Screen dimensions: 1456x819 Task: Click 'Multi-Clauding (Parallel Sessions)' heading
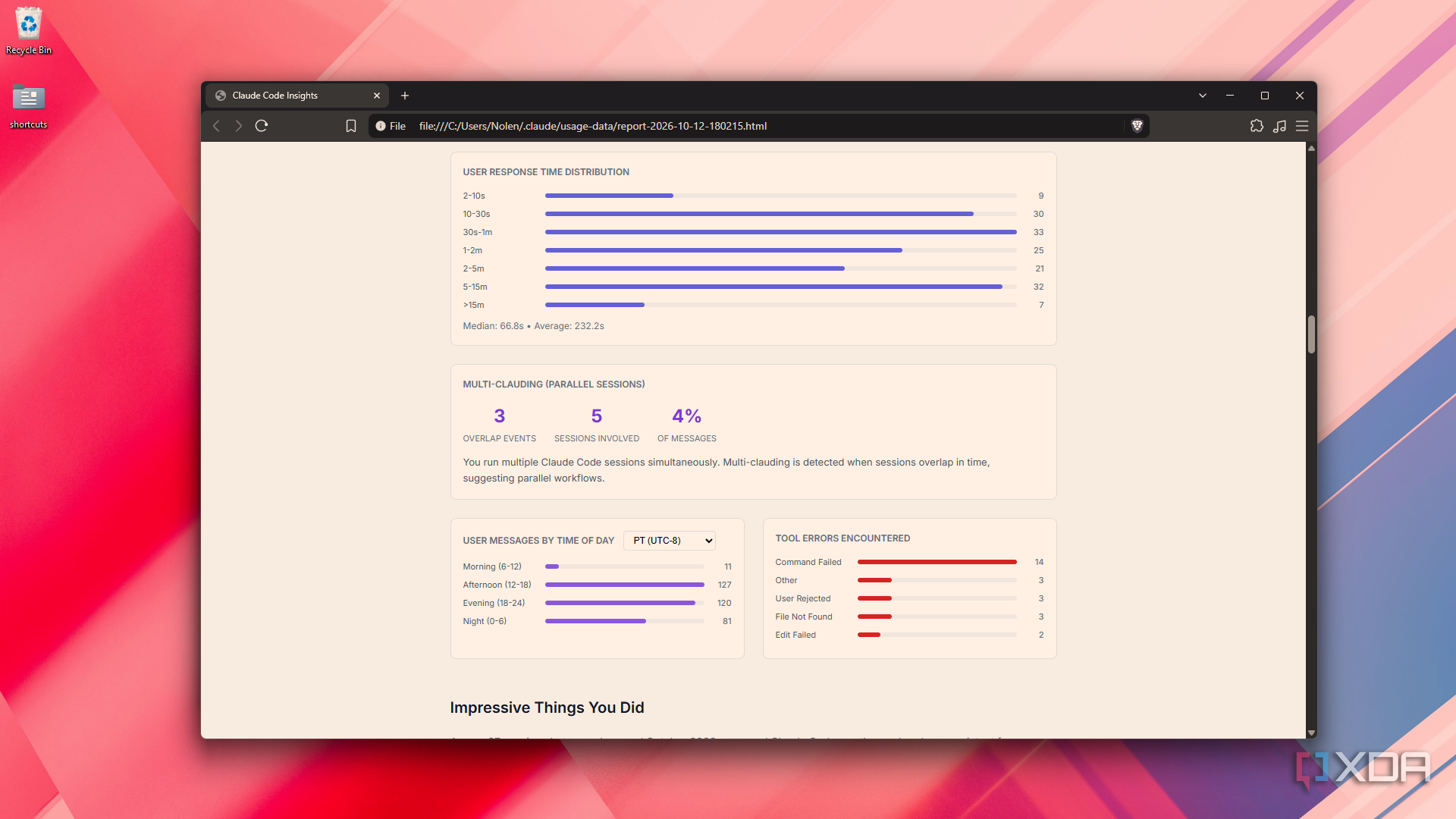[x=554, y=384]
